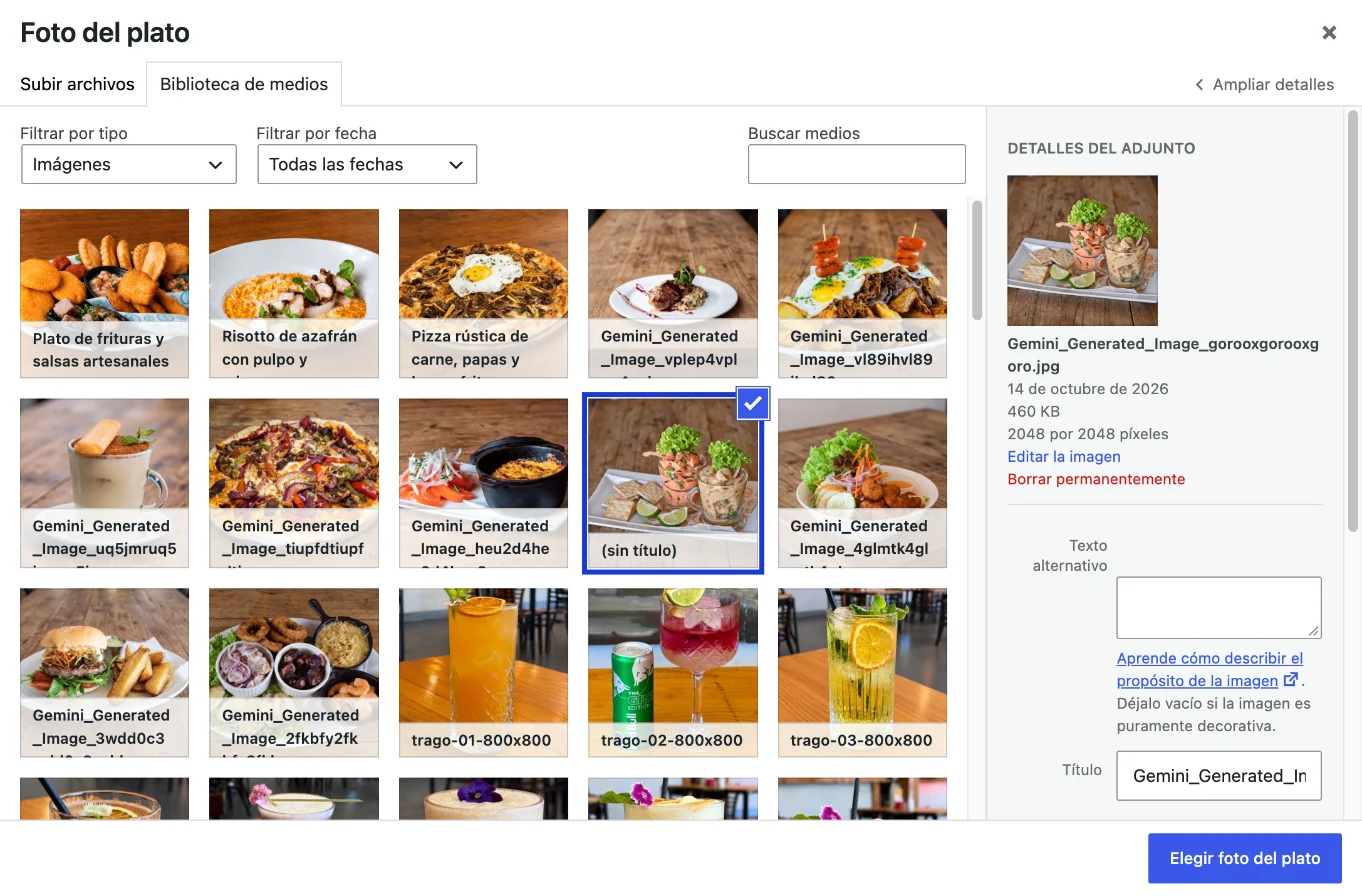Viewport: 1362px width, 896px height.
Task: Select Plato de frituras y salsas thumbnail
Action: [x=105, y=293]
